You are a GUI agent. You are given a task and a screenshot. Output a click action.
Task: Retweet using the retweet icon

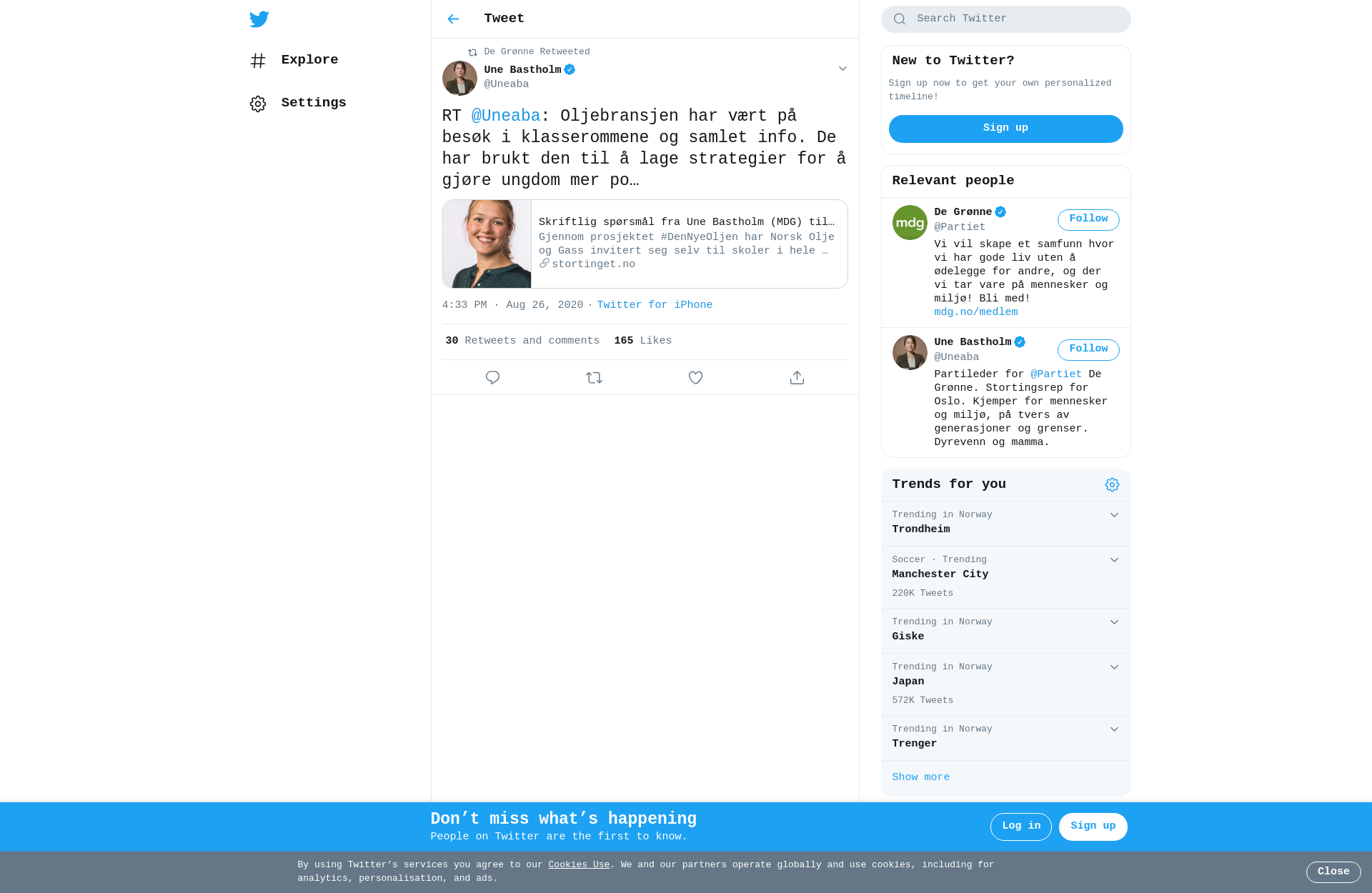[x=594, y=377]
